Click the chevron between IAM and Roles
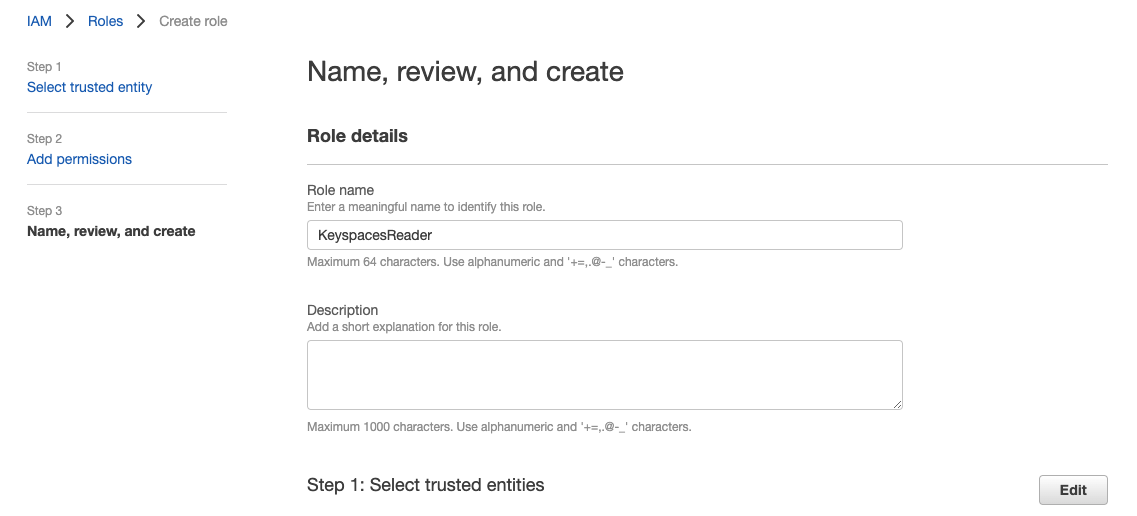 pyautogui.click(x=70, y=21)
